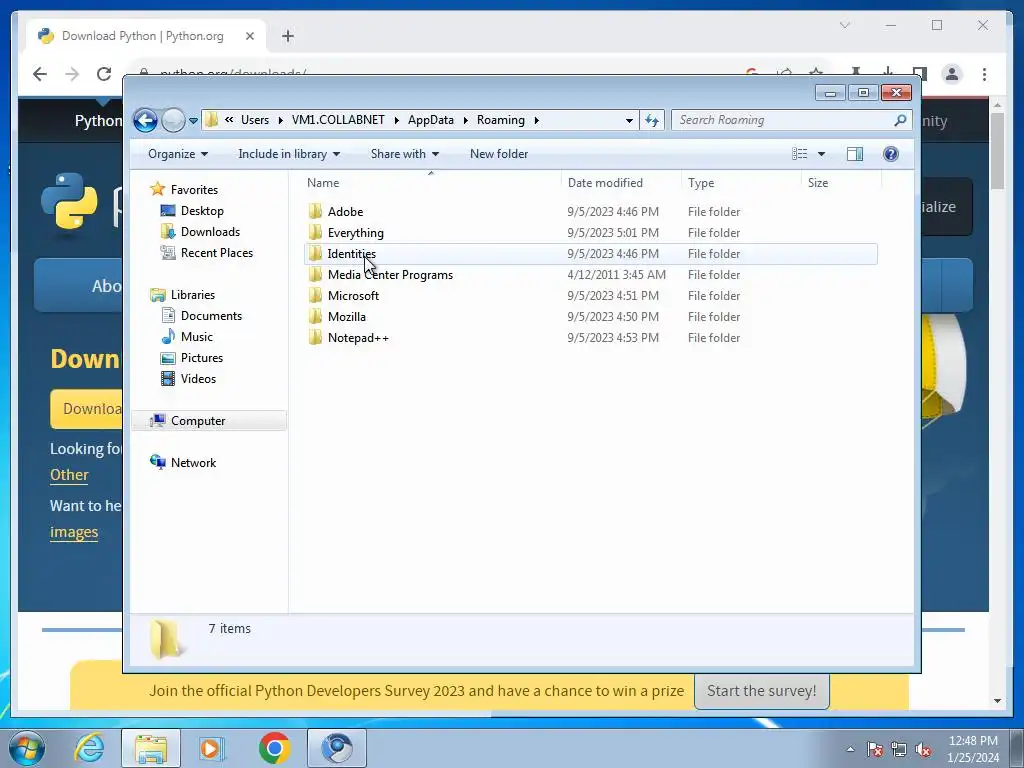Click the Action Center flag icon
This screenshot has width=1024, height=768.
(x=875, y=749)
